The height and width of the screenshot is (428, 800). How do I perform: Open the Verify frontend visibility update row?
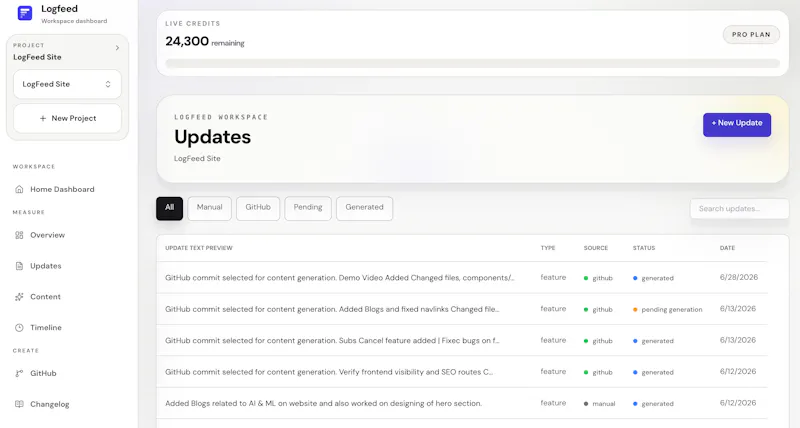(x=462, y=372)
